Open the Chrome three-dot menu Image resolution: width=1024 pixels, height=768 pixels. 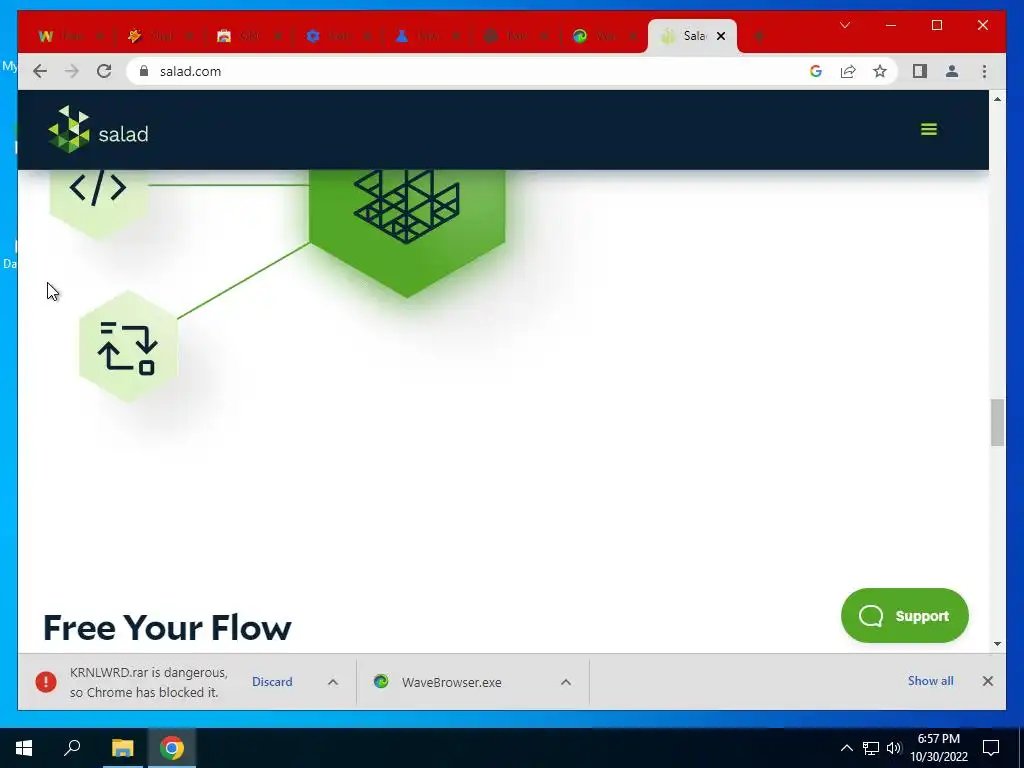(x=984, y=71)
